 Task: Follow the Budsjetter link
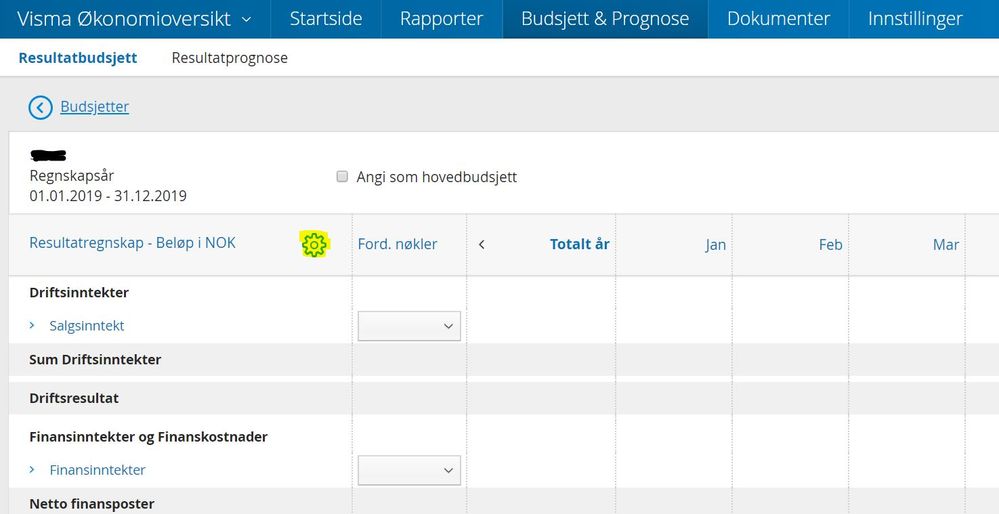94,107
